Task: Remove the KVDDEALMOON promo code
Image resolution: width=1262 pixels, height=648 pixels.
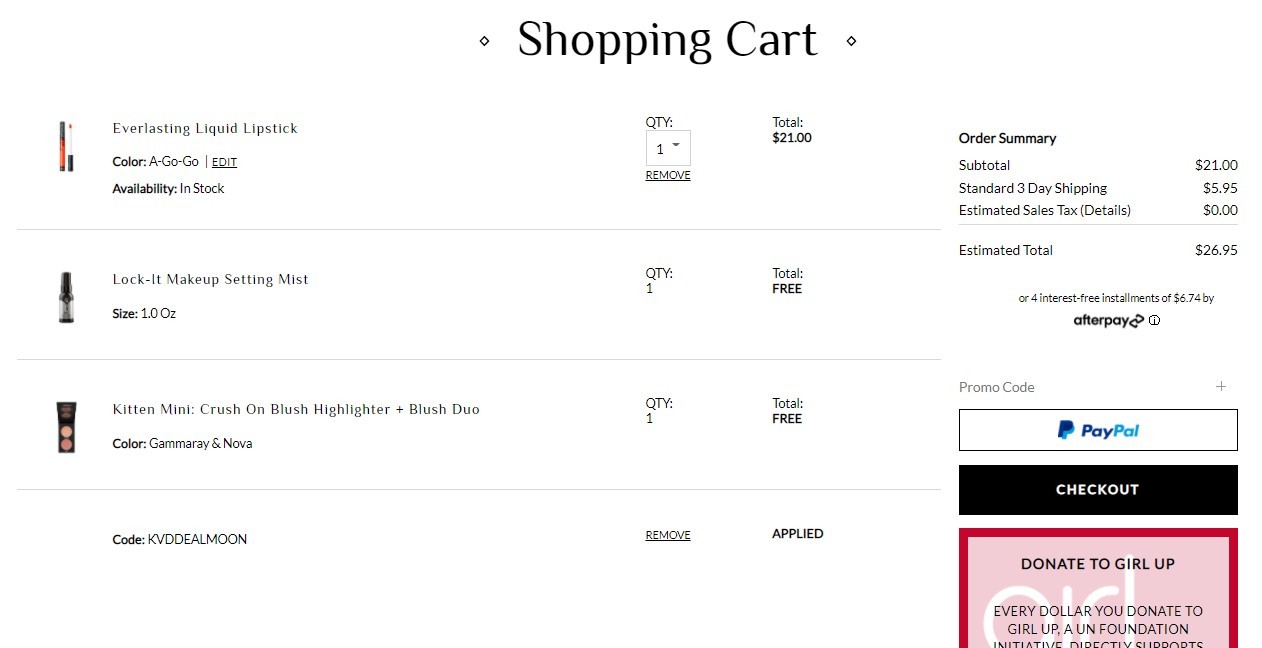Action: (668, 535)
